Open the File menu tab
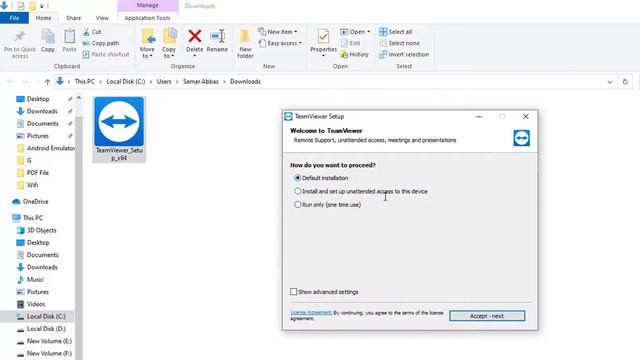640x360 pixels. pos(14,18)
